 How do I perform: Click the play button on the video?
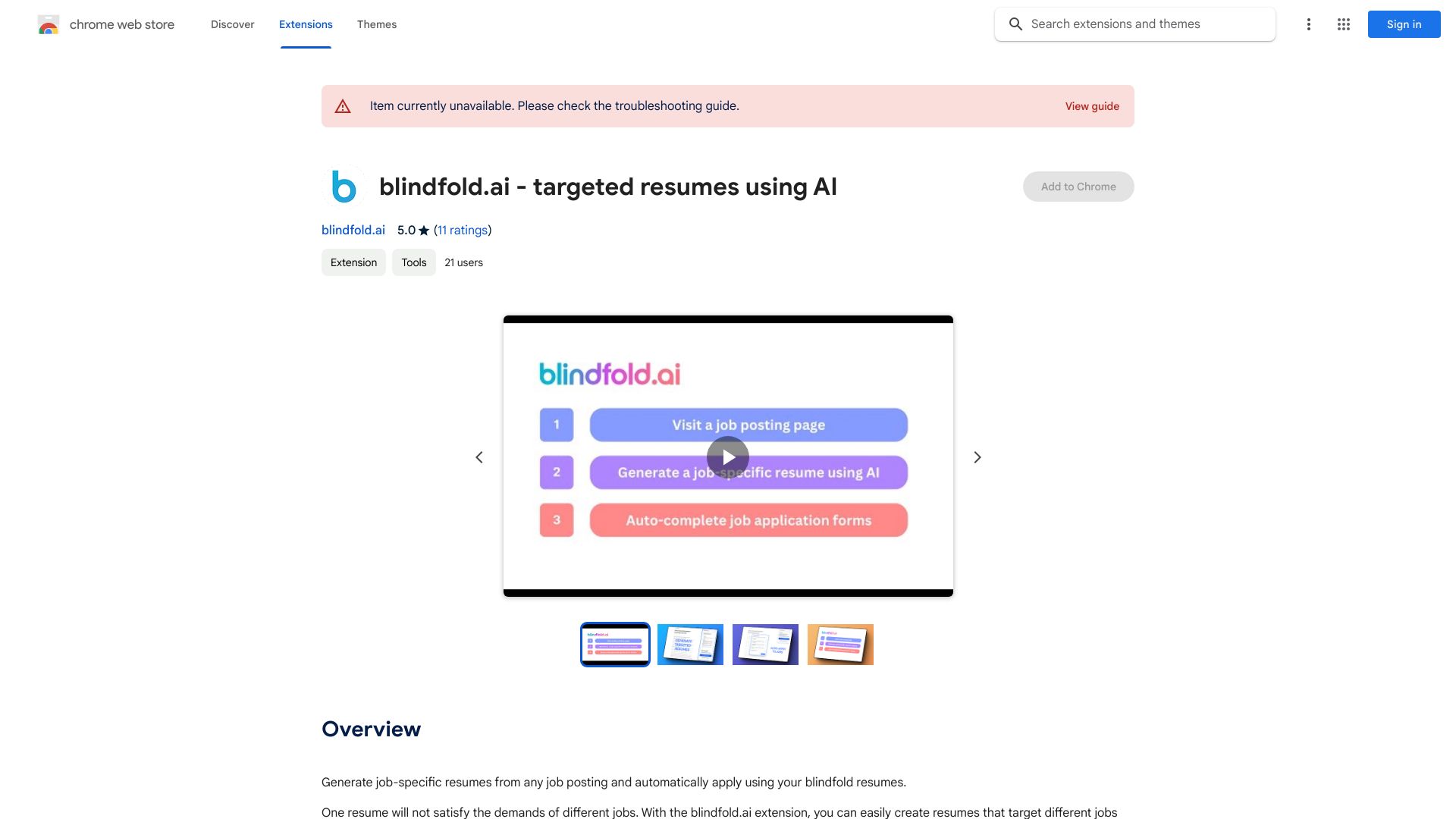click(x=728, y=456)
